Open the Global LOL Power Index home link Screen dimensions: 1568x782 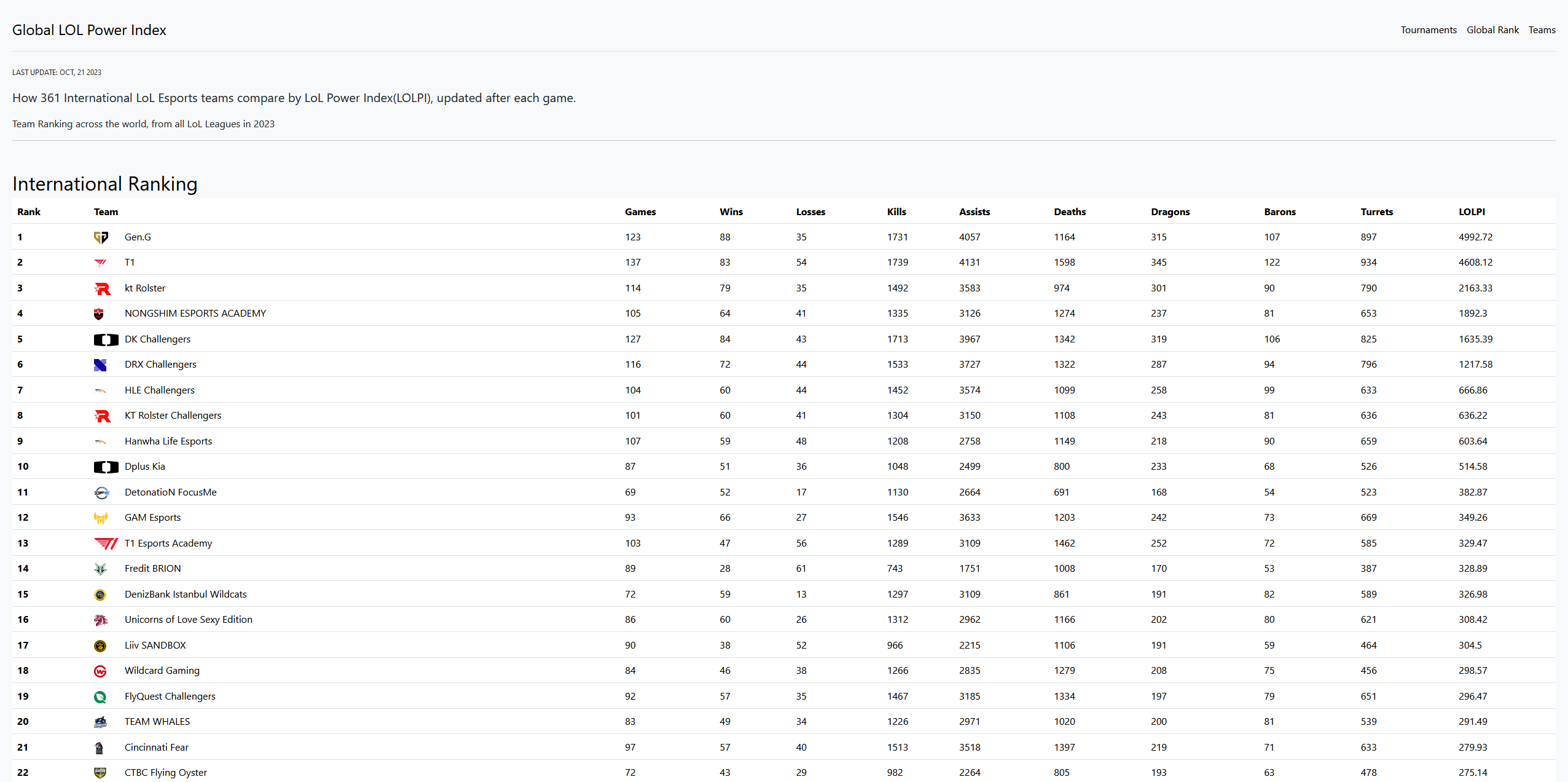pyautogui.click(x=89, y=30)
